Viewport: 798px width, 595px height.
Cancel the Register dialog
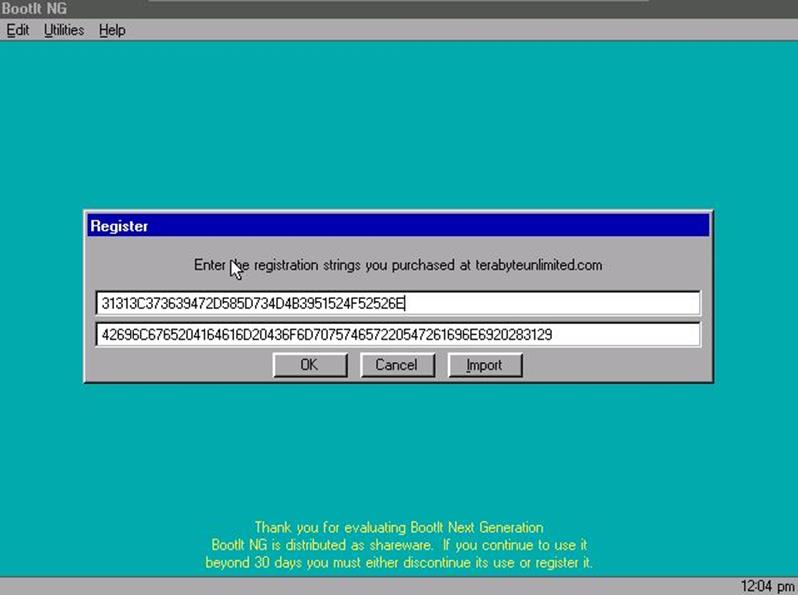[x=397, y=365]
